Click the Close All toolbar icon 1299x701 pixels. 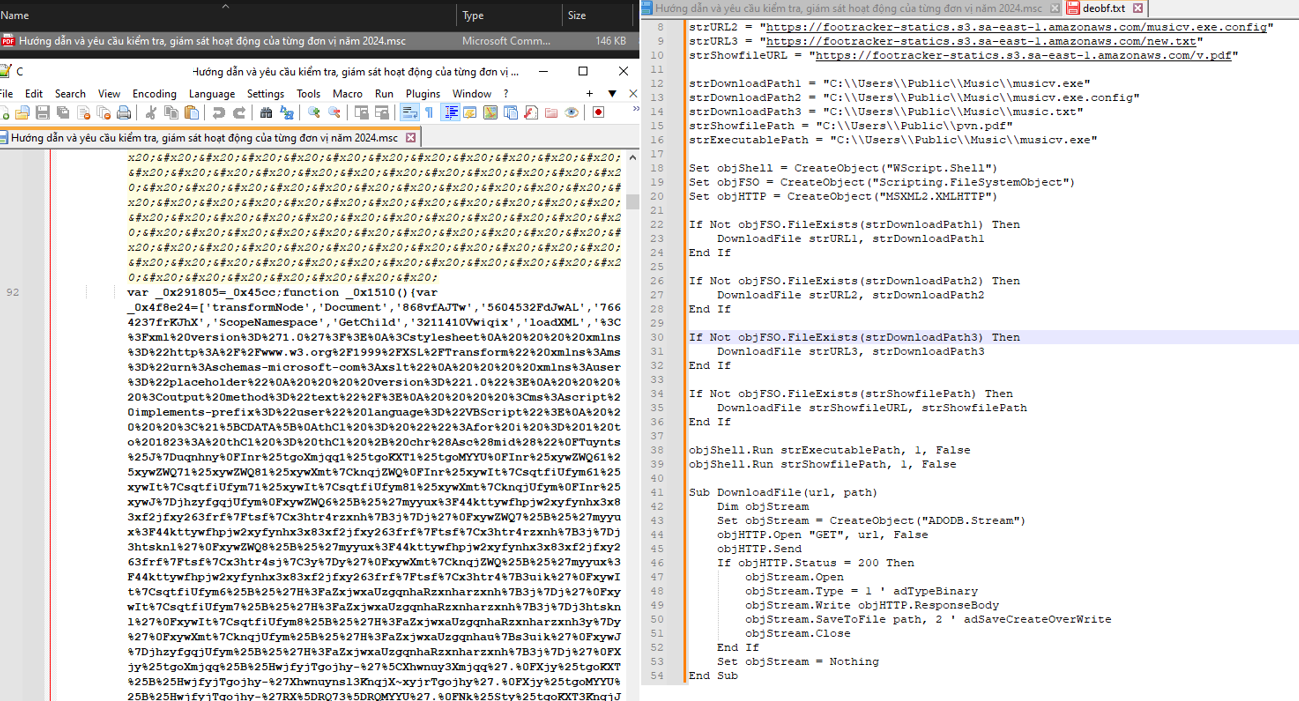(x=104, y=113)
